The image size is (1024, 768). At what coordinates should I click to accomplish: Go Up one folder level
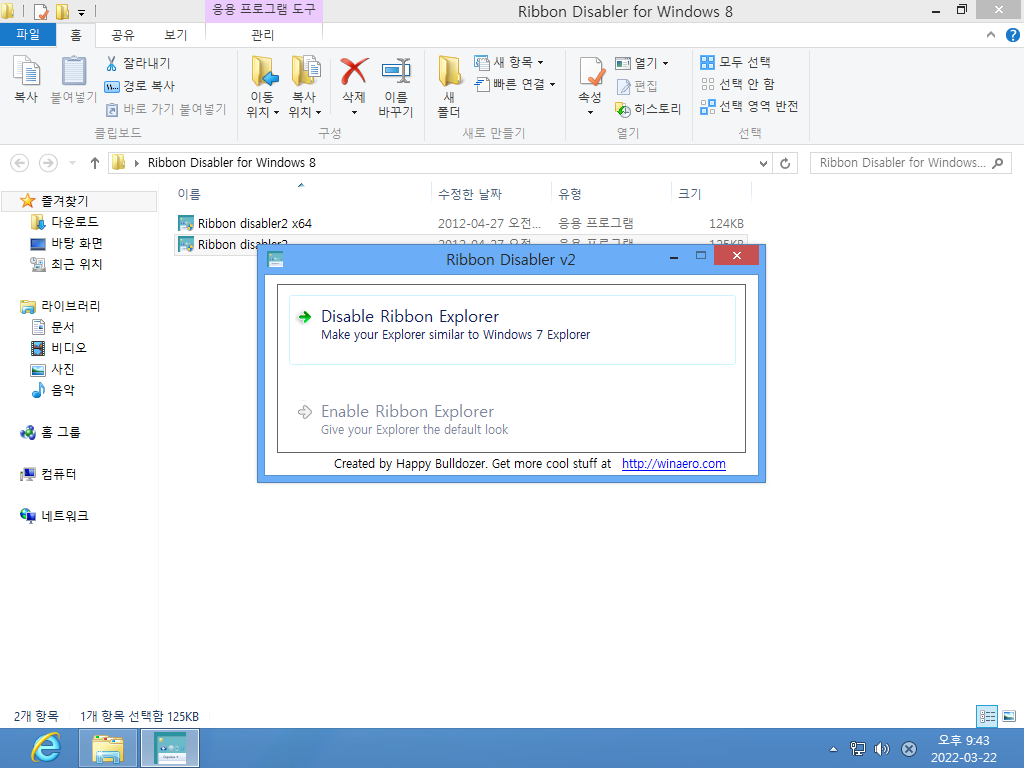point(95,163)
